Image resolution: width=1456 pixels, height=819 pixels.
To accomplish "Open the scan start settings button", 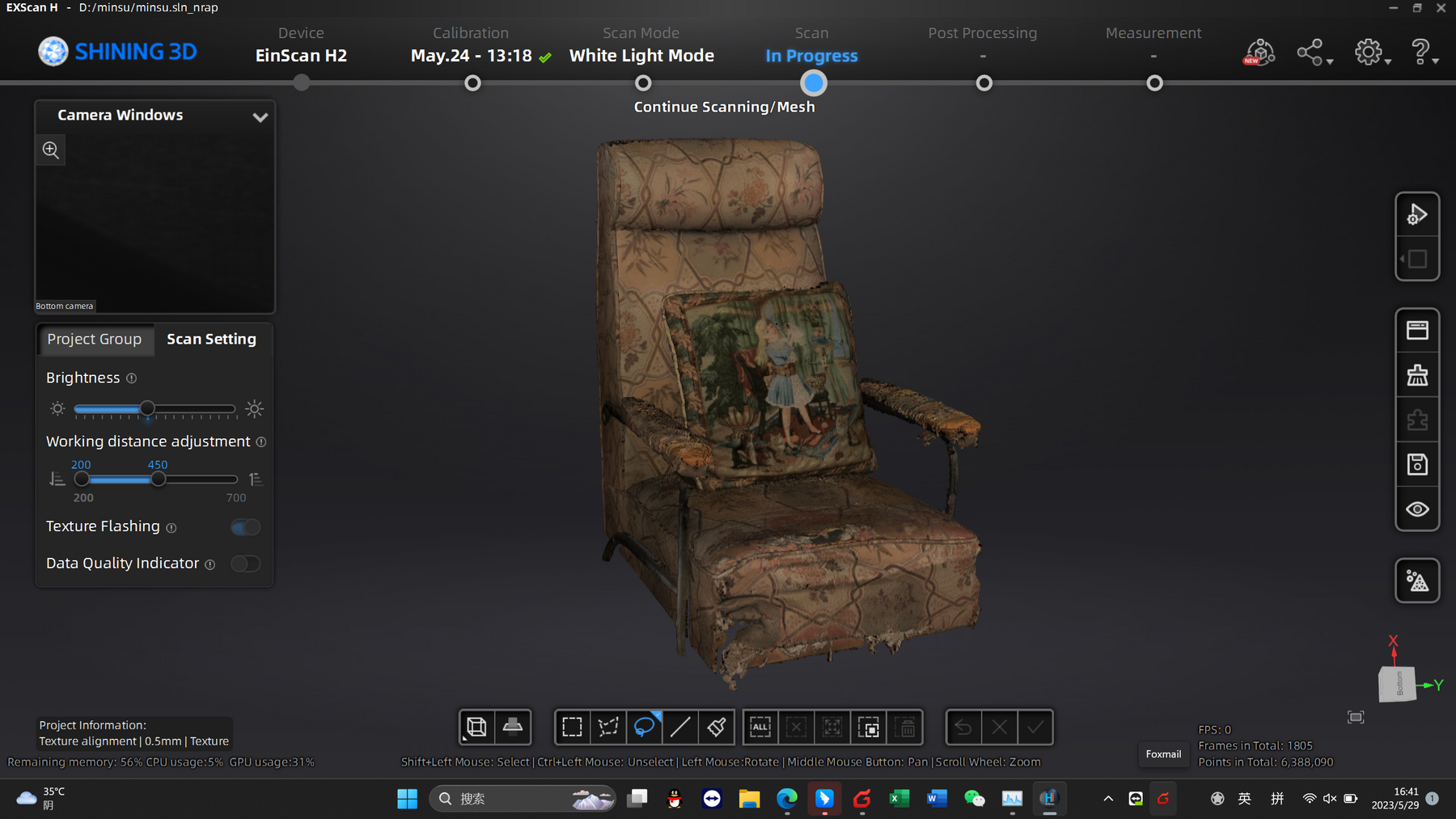I will (x=1417, y=215).
